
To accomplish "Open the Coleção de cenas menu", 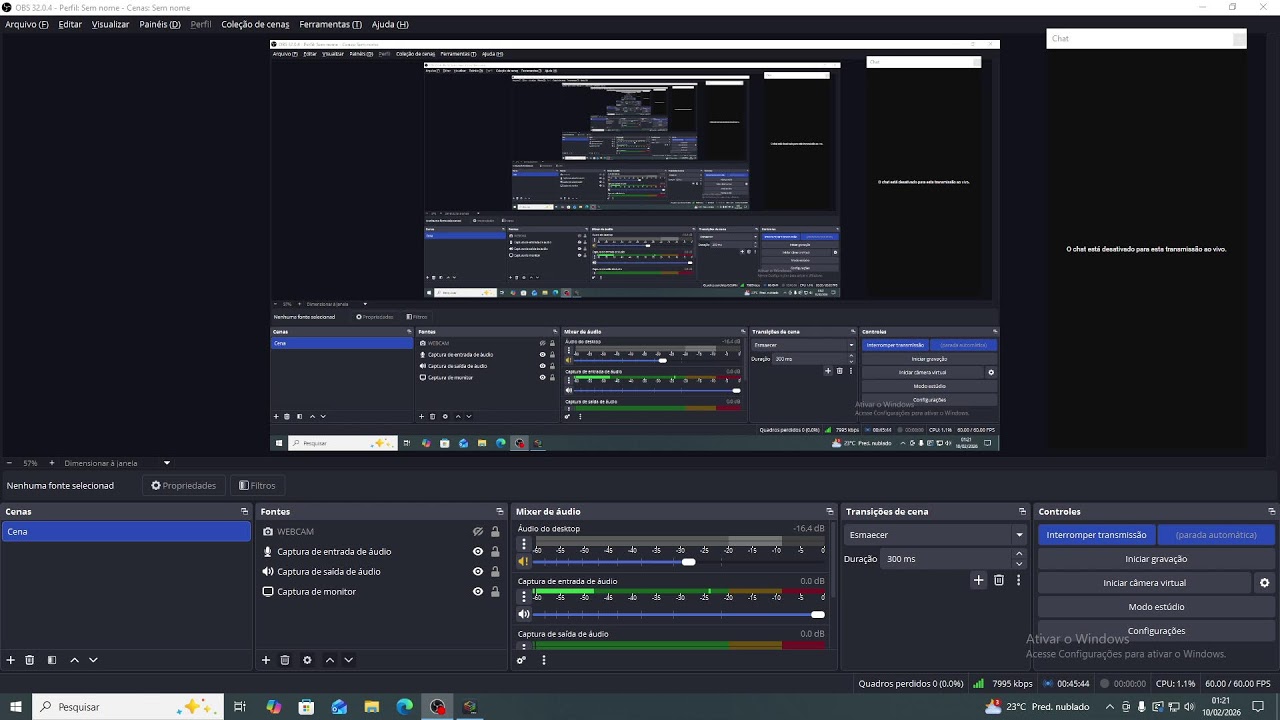I will click(x=255, y=24).
